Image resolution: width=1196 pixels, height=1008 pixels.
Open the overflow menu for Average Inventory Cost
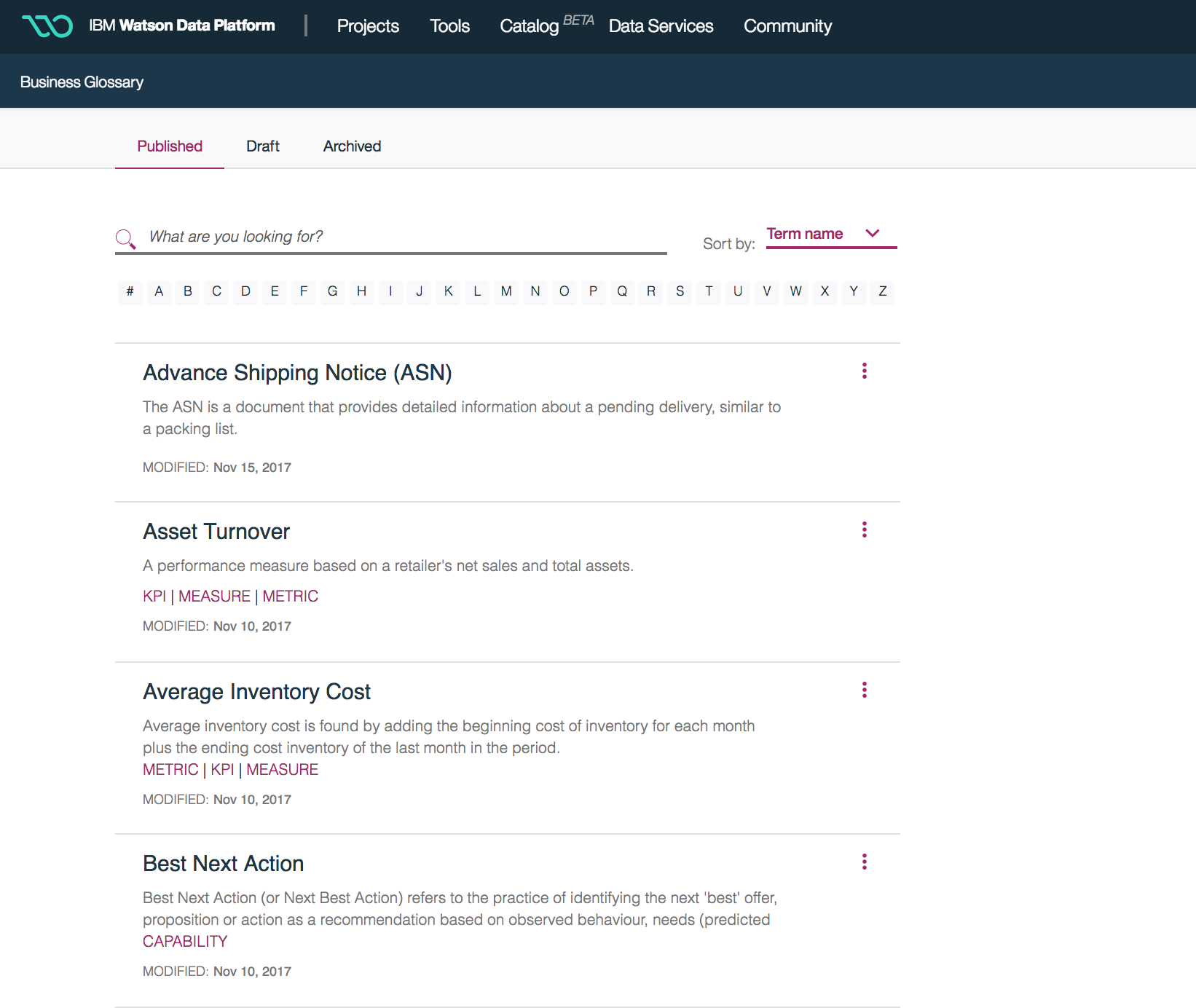tap(864, 690)
